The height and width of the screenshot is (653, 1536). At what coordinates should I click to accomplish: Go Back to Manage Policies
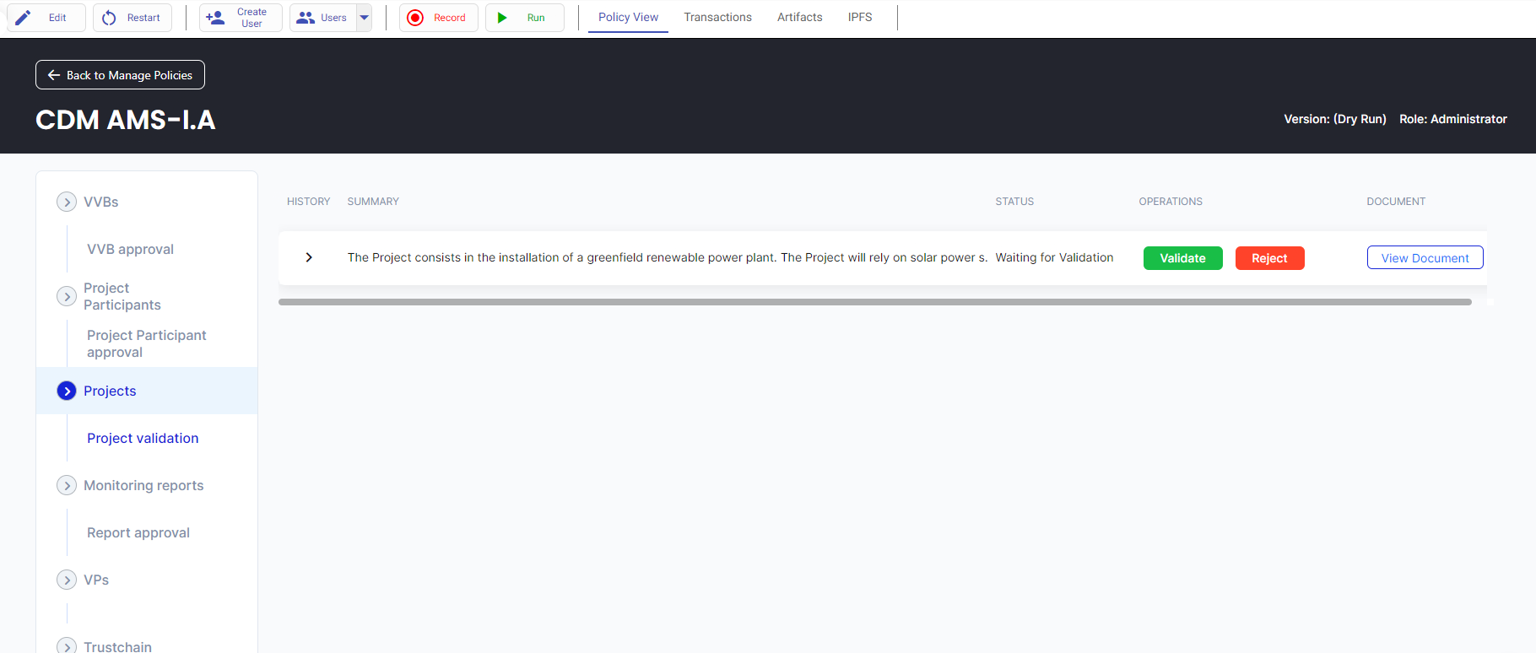point(120,75)
